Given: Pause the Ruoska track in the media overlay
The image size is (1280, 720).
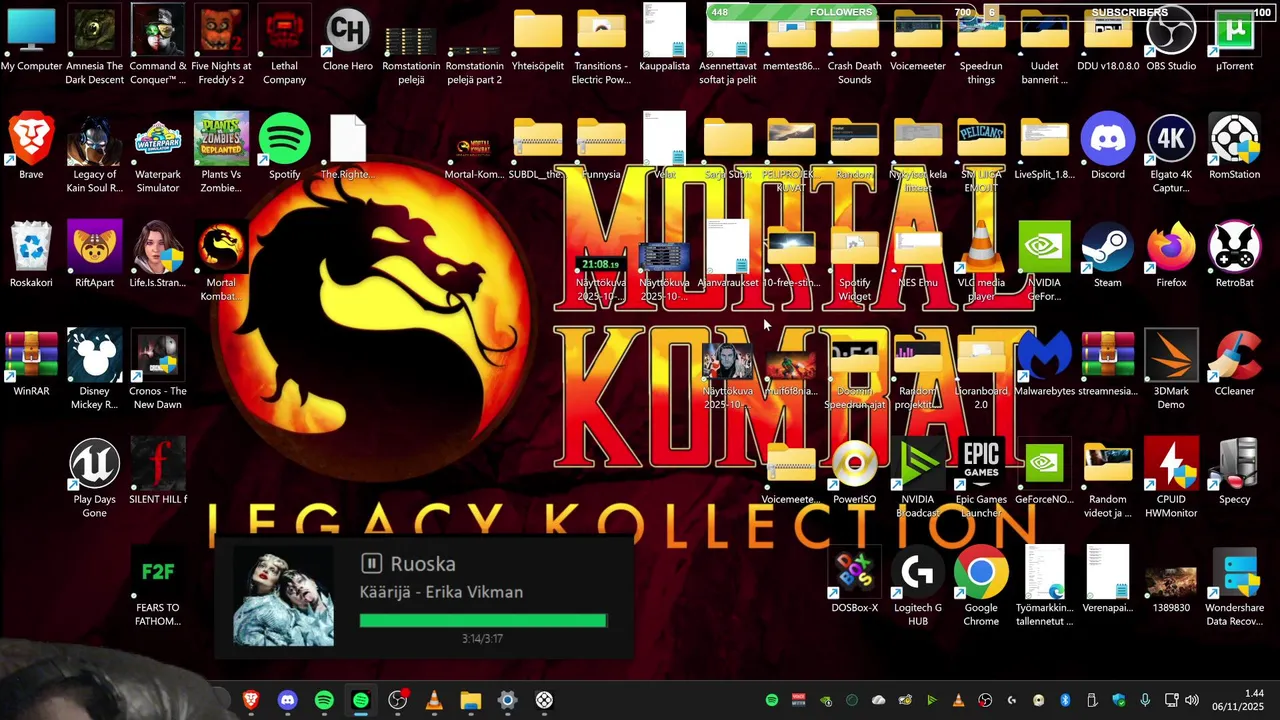Looking at the screenshot, I should (x=371, y=564).
